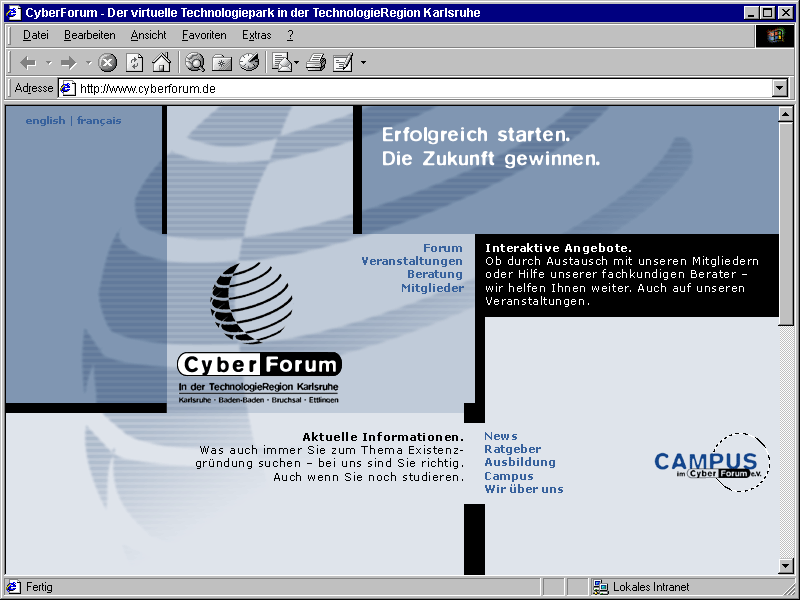Reload the page with the Refresh icon
Image resolution: width=800 pixels, height=600 pixels.
135,63
